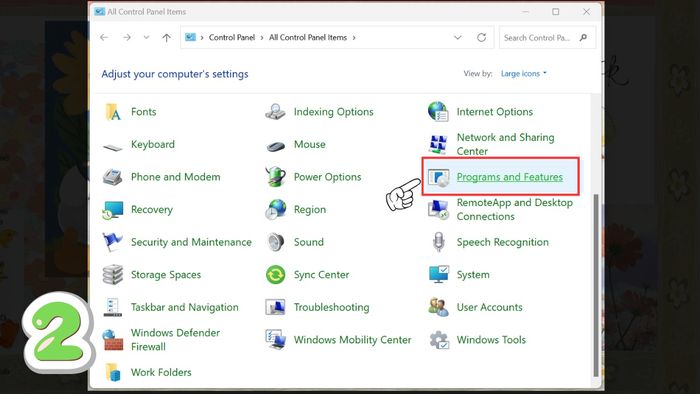The height and width of the screenshot is (394, 700).
Task: Open the Fonts icon
Action: pyautogui.click(x=113, y=112)
